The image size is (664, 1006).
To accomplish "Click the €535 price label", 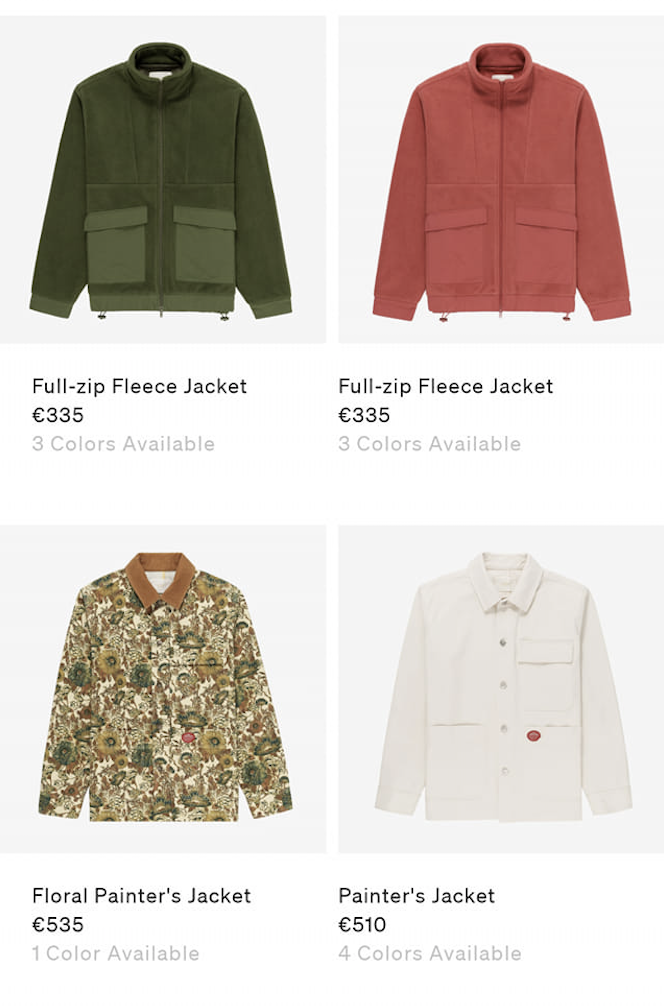I will point(58,925).
